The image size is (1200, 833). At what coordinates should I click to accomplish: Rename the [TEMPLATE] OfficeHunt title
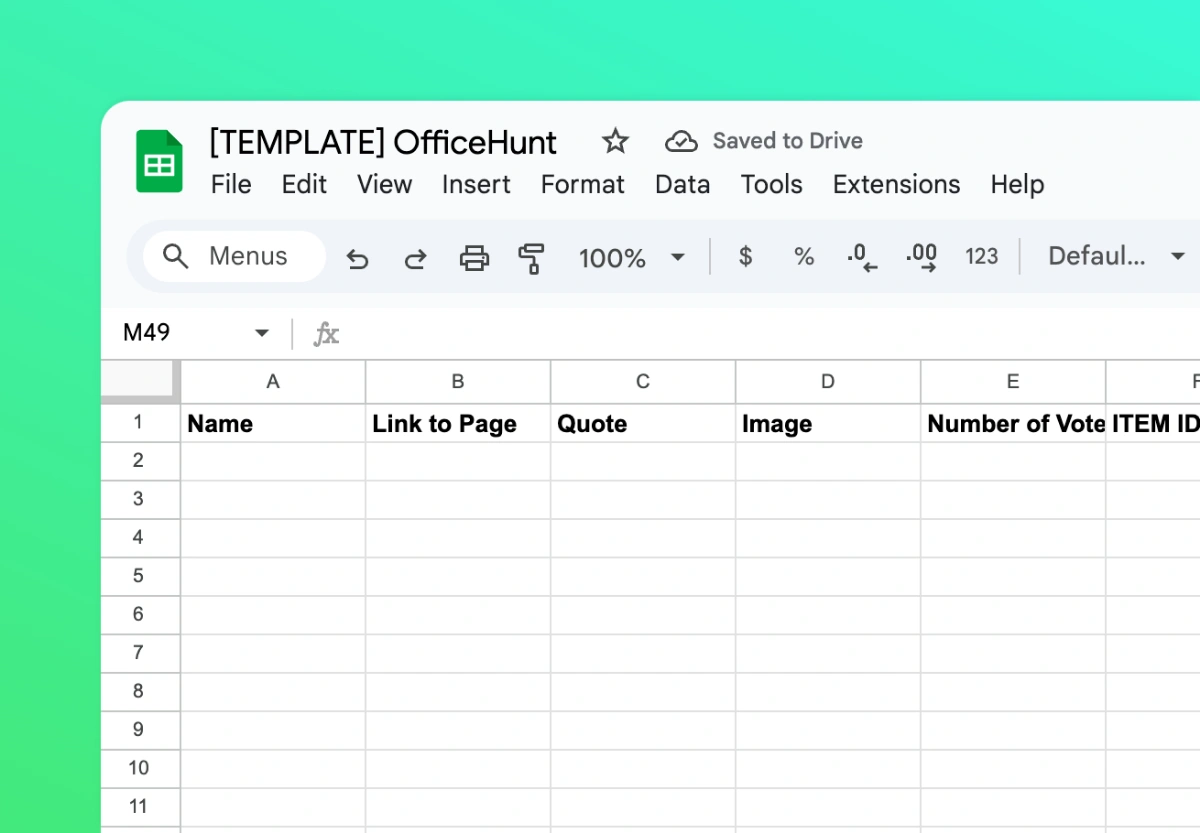[x=383, y=142]
